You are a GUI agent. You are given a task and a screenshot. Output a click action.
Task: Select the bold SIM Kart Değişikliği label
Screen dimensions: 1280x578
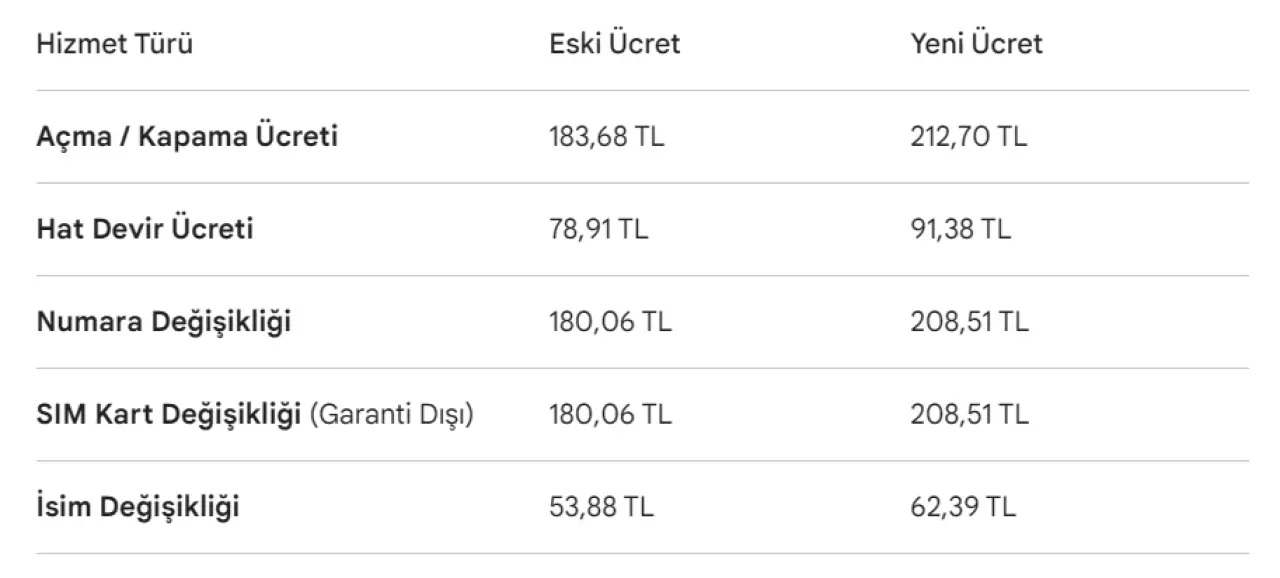point(169,414)
